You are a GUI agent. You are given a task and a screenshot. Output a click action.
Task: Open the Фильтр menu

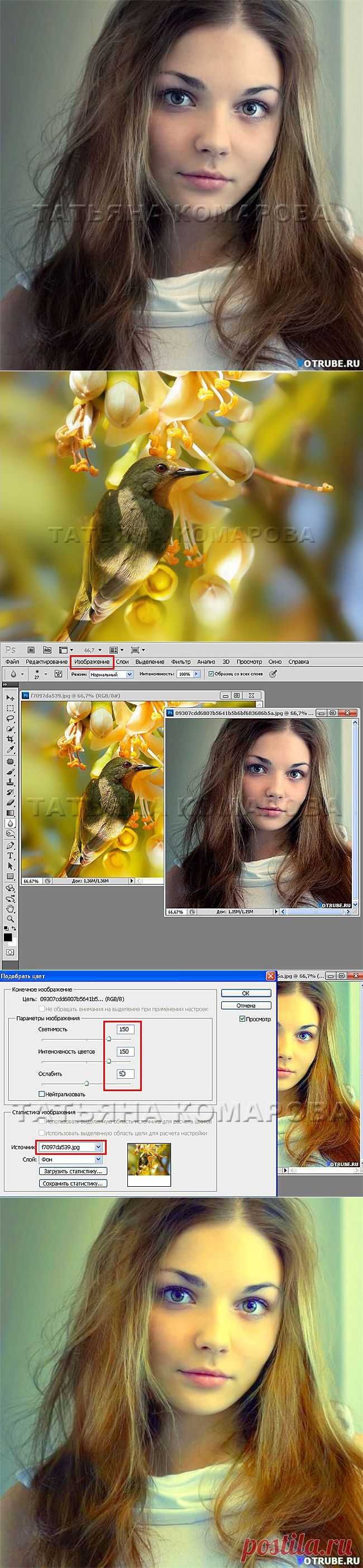point(180,662)
